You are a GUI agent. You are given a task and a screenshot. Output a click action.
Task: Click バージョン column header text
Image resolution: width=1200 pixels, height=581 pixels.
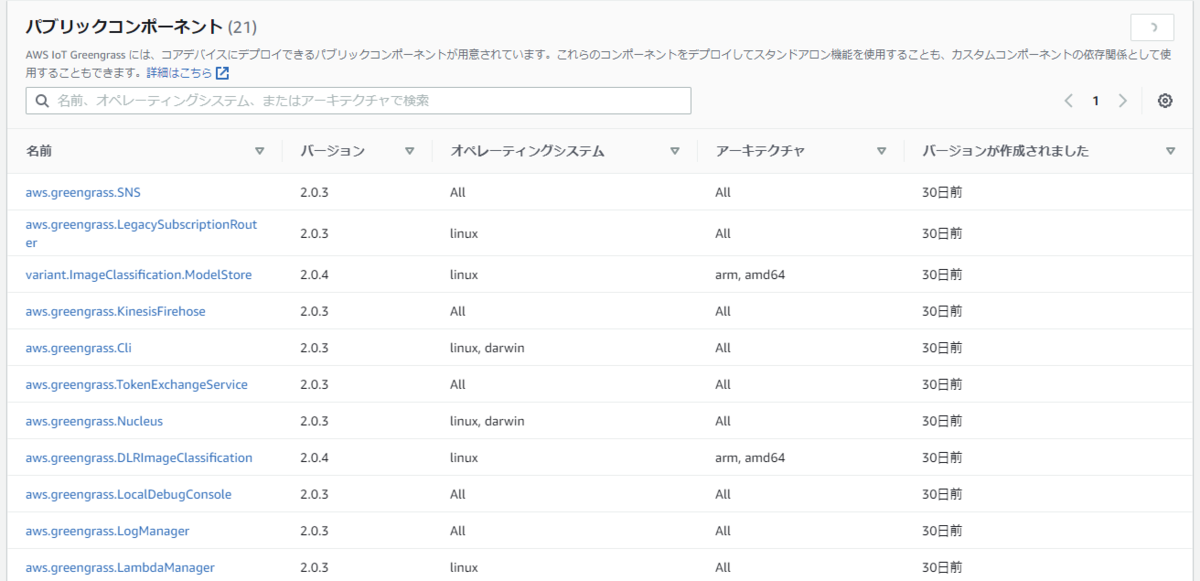(332, 152)
